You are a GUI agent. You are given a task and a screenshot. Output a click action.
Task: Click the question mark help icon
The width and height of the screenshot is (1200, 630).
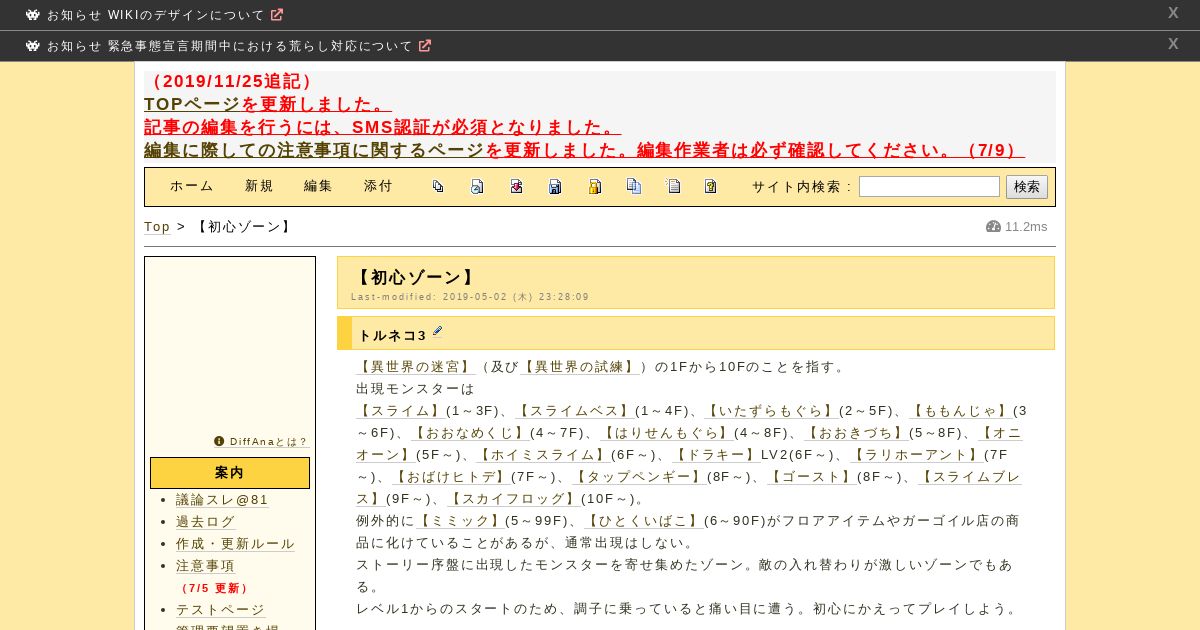coord(710,186)
